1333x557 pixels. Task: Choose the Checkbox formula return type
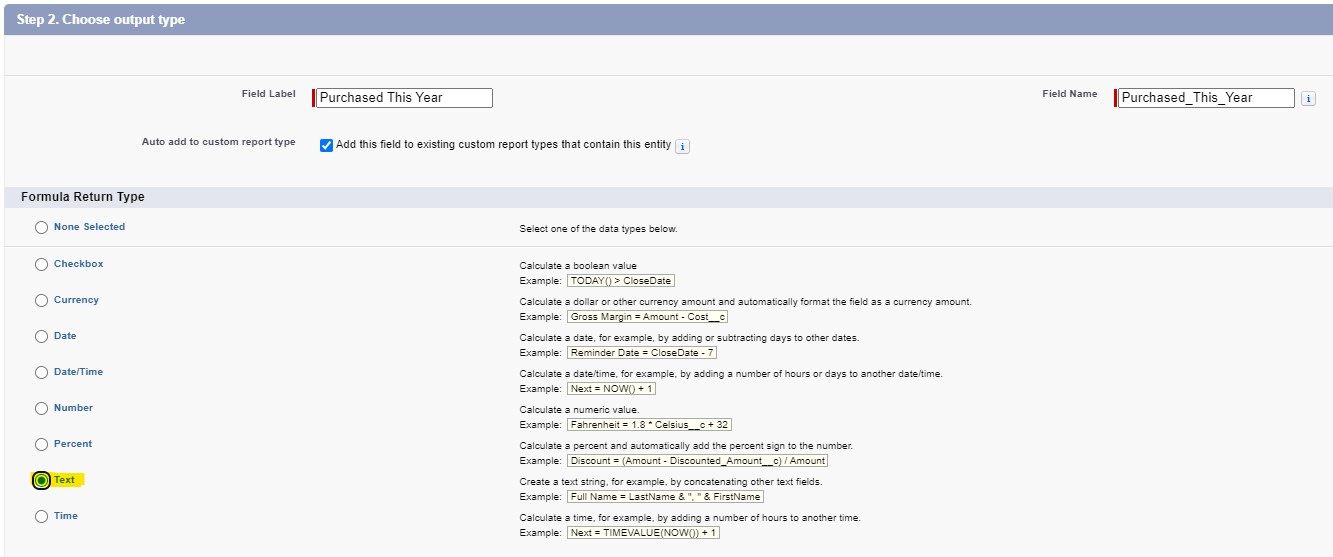41,265
